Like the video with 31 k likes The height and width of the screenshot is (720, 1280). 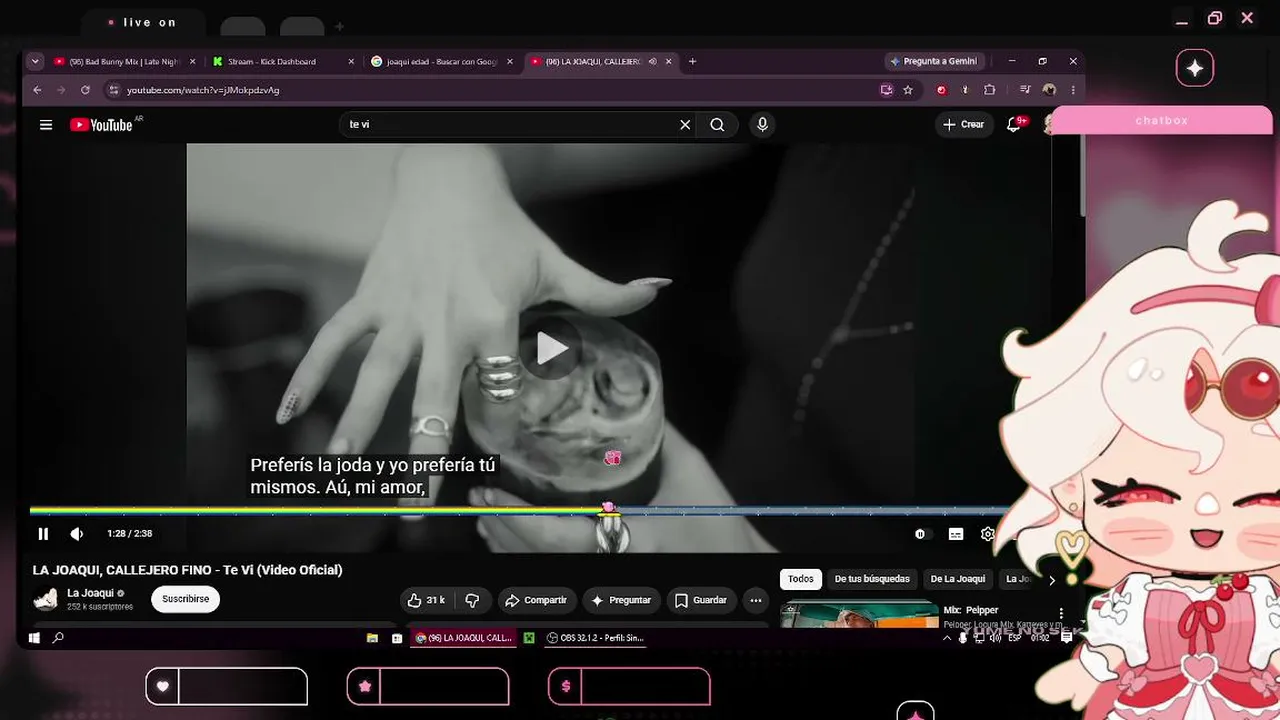click(426, 600)
